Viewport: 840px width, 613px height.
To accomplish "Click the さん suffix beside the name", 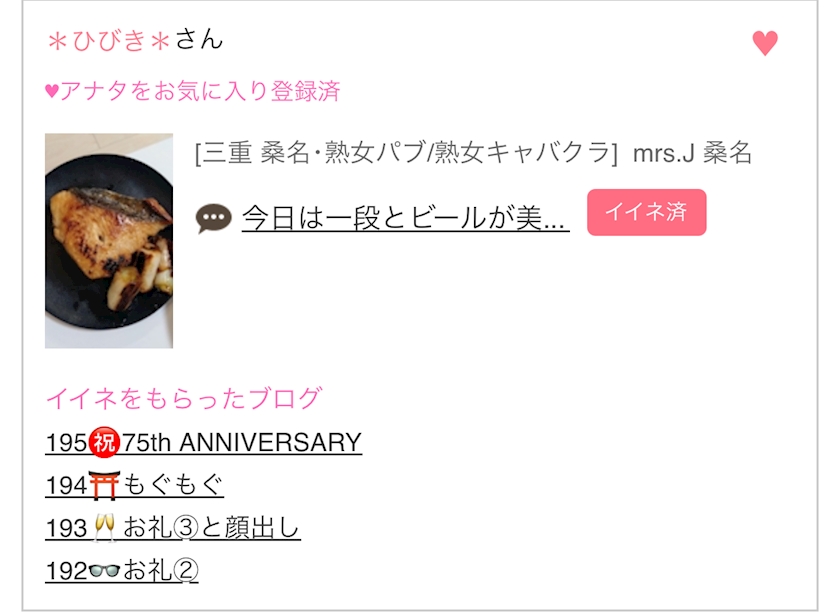I will (x=199, y=40).
